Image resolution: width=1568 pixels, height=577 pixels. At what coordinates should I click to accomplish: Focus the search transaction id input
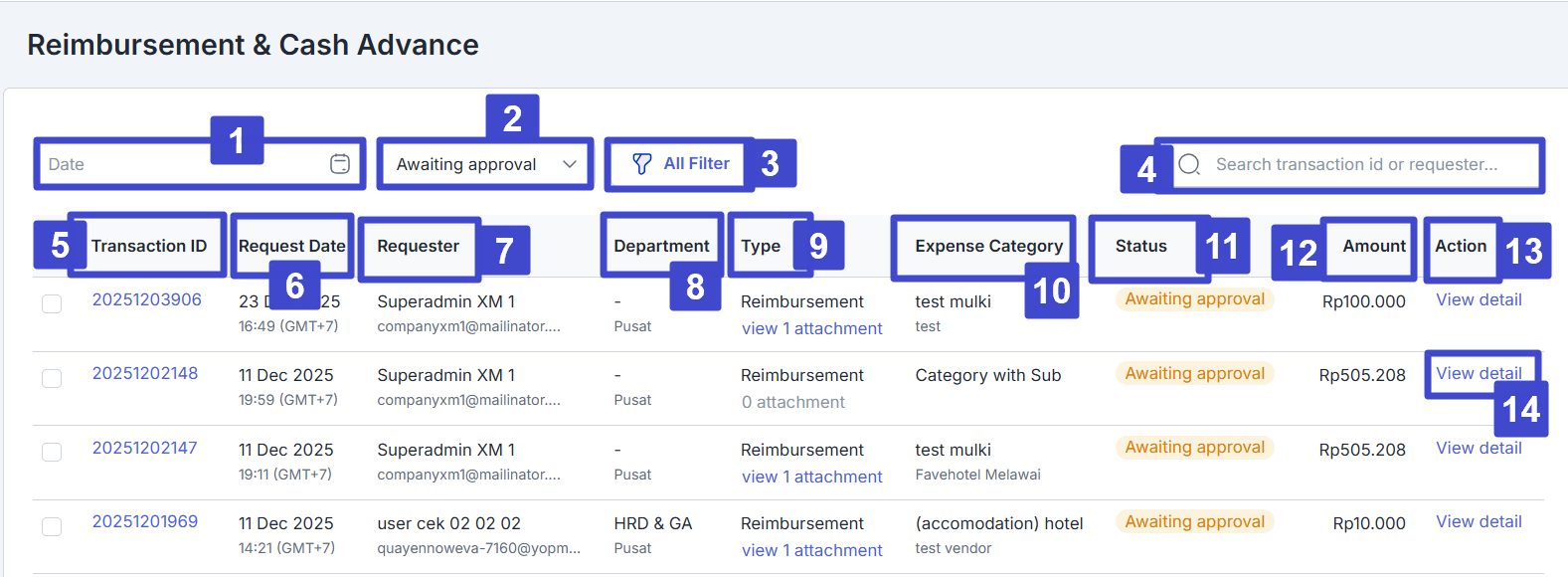(1356, 164)
